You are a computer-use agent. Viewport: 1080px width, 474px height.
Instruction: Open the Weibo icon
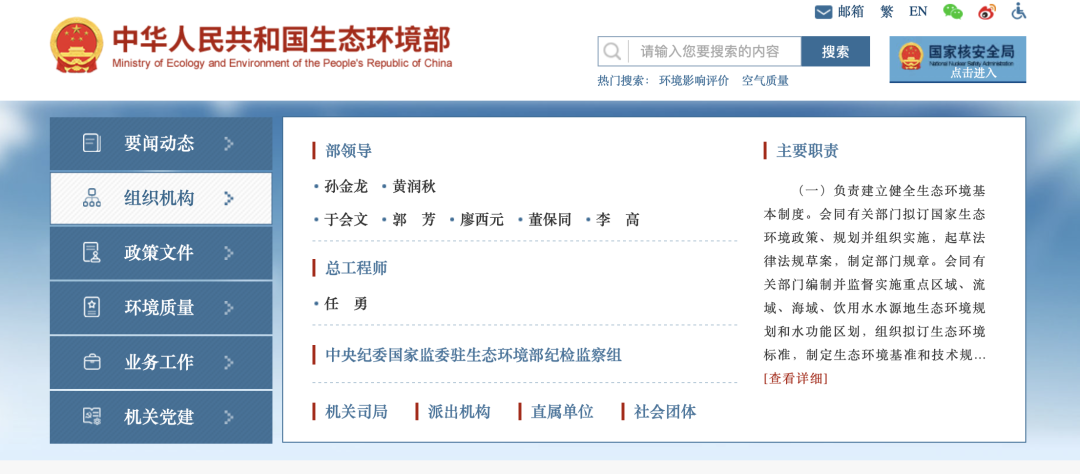tap(987, 12)
